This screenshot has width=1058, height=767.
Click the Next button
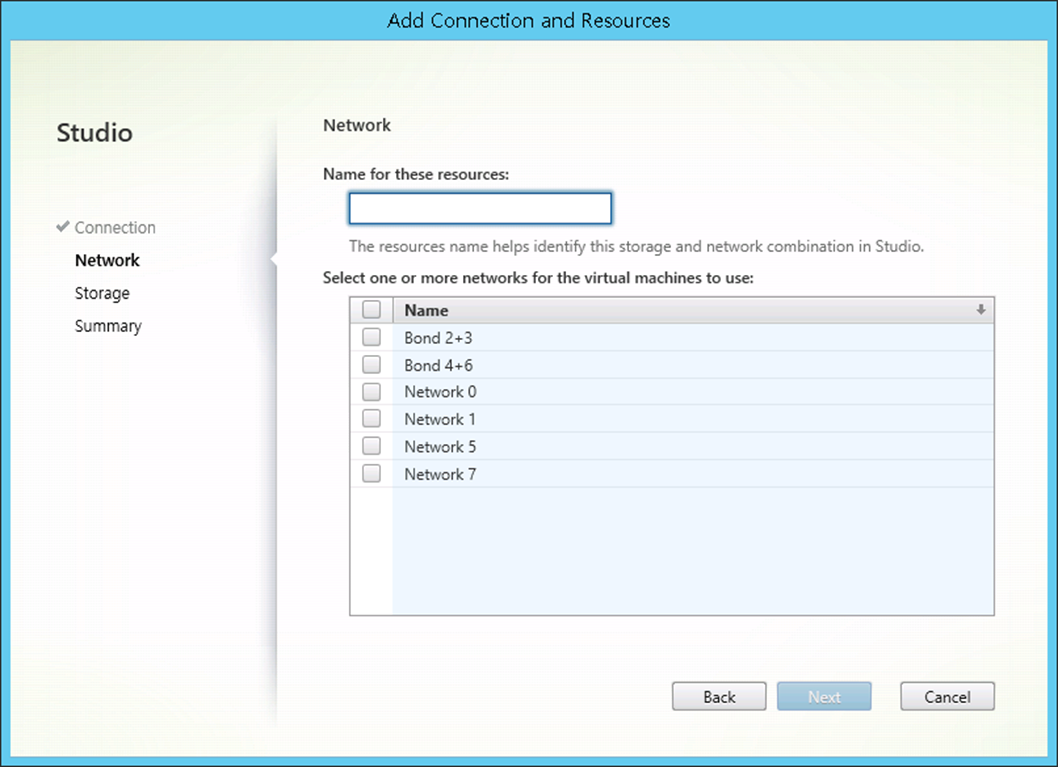[824, 696]
